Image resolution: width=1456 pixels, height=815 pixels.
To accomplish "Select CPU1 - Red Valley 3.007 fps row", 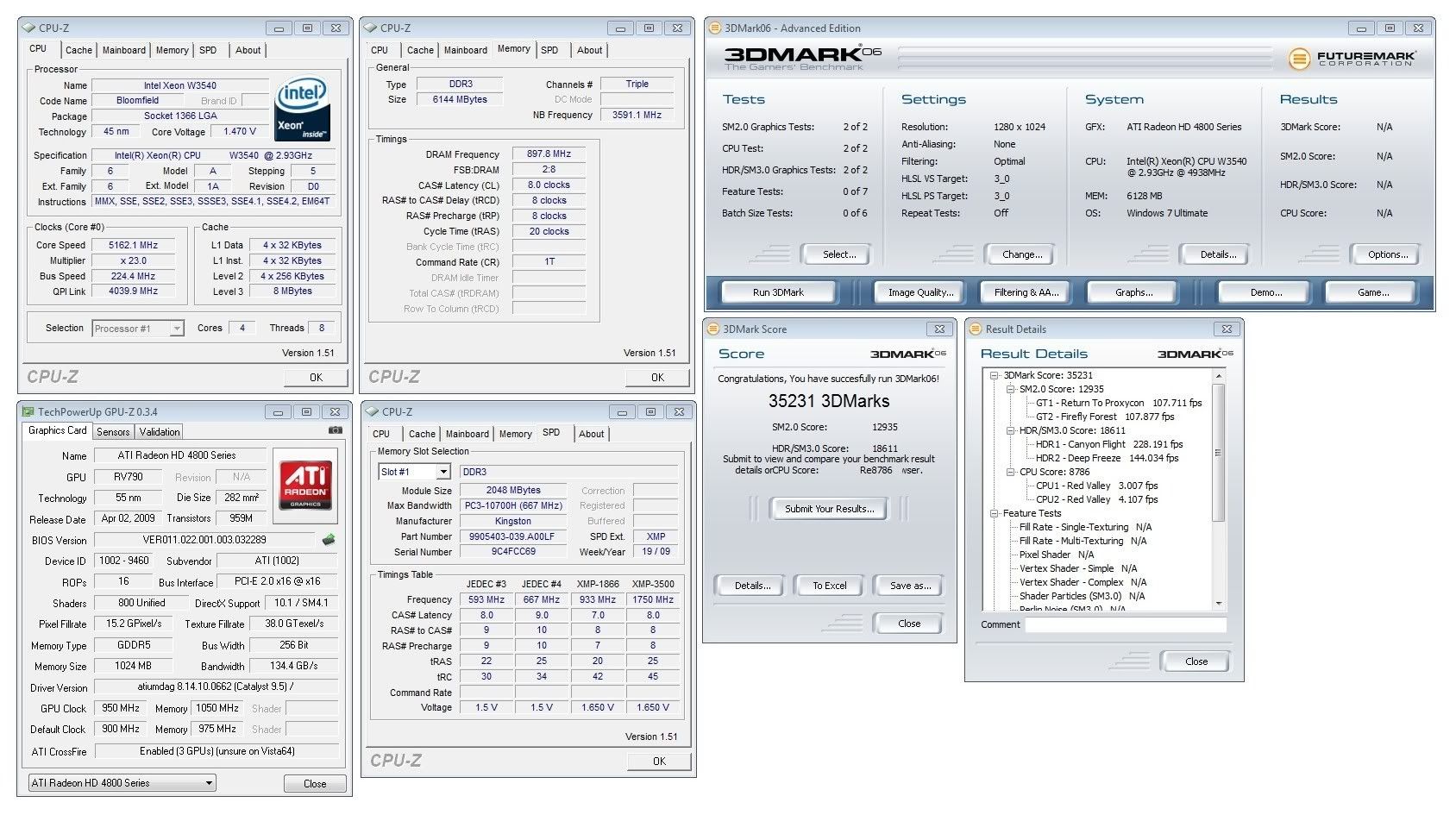I will 1096,486.
